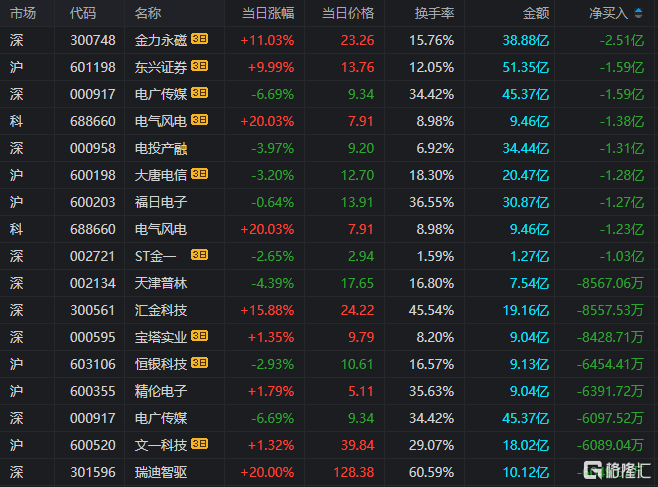Viewport: 658px width, 487px height.
Task: Click the +9.99% daily change value
Action: pos(271,67)
